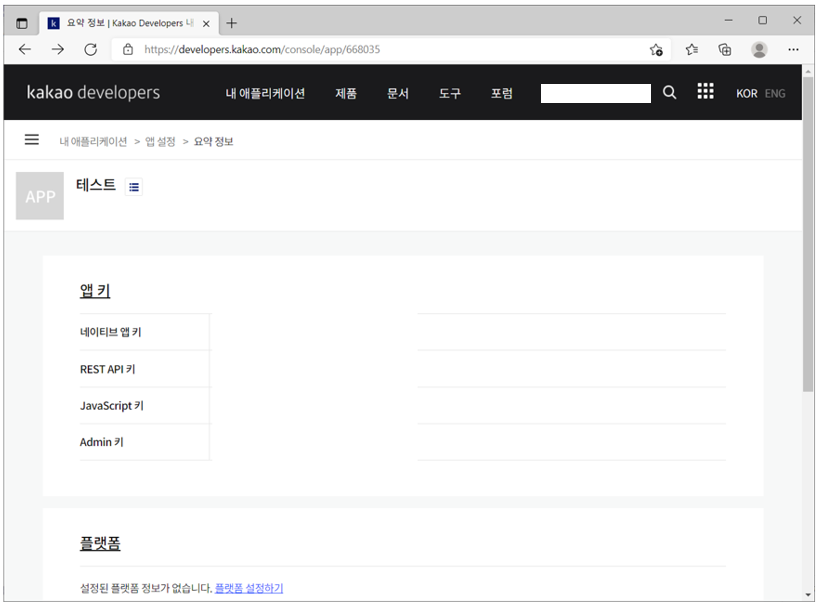Click the kakao developers logo
This screenshot has width=820, height=607.
pos(93,93)
